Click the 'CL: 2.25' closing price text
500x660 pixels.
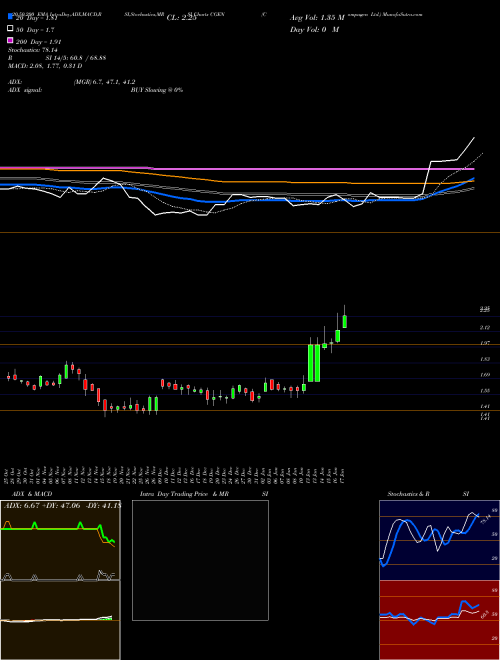182,18
